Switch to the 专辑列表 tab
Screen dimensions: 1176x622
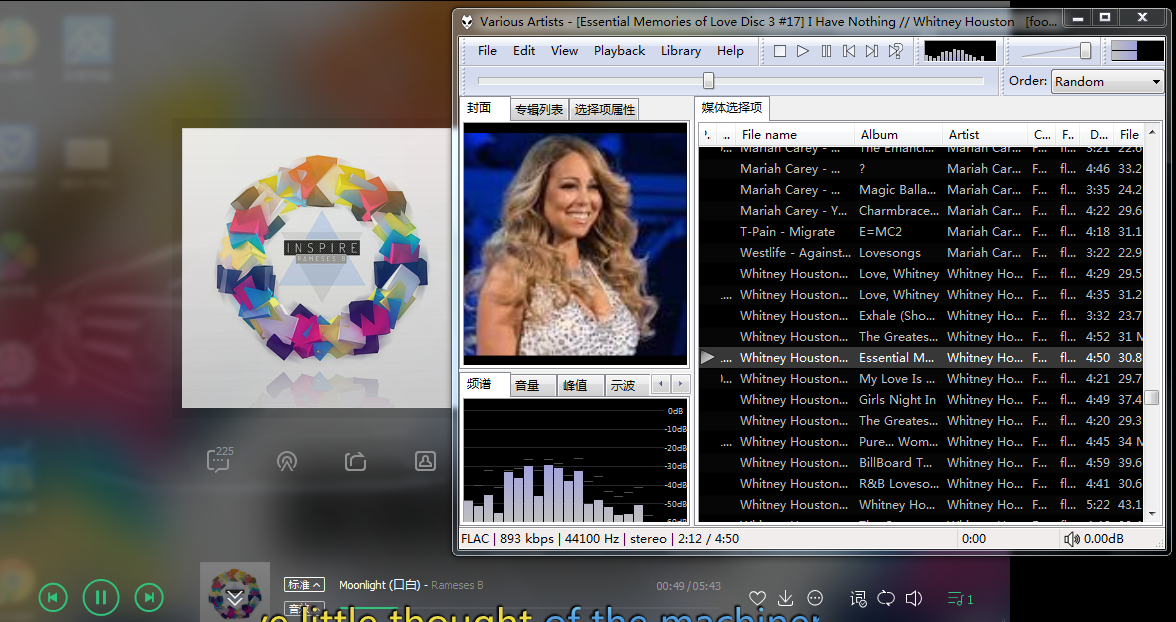[x=539, y=110]
